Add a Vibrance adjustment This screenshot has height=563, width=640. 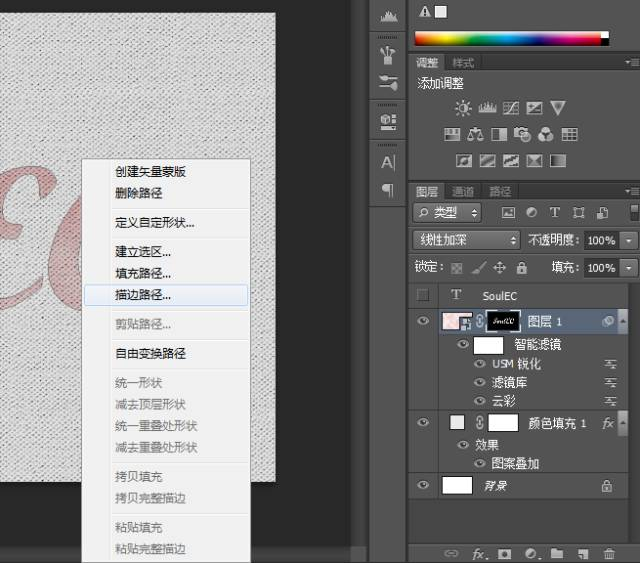558,108
